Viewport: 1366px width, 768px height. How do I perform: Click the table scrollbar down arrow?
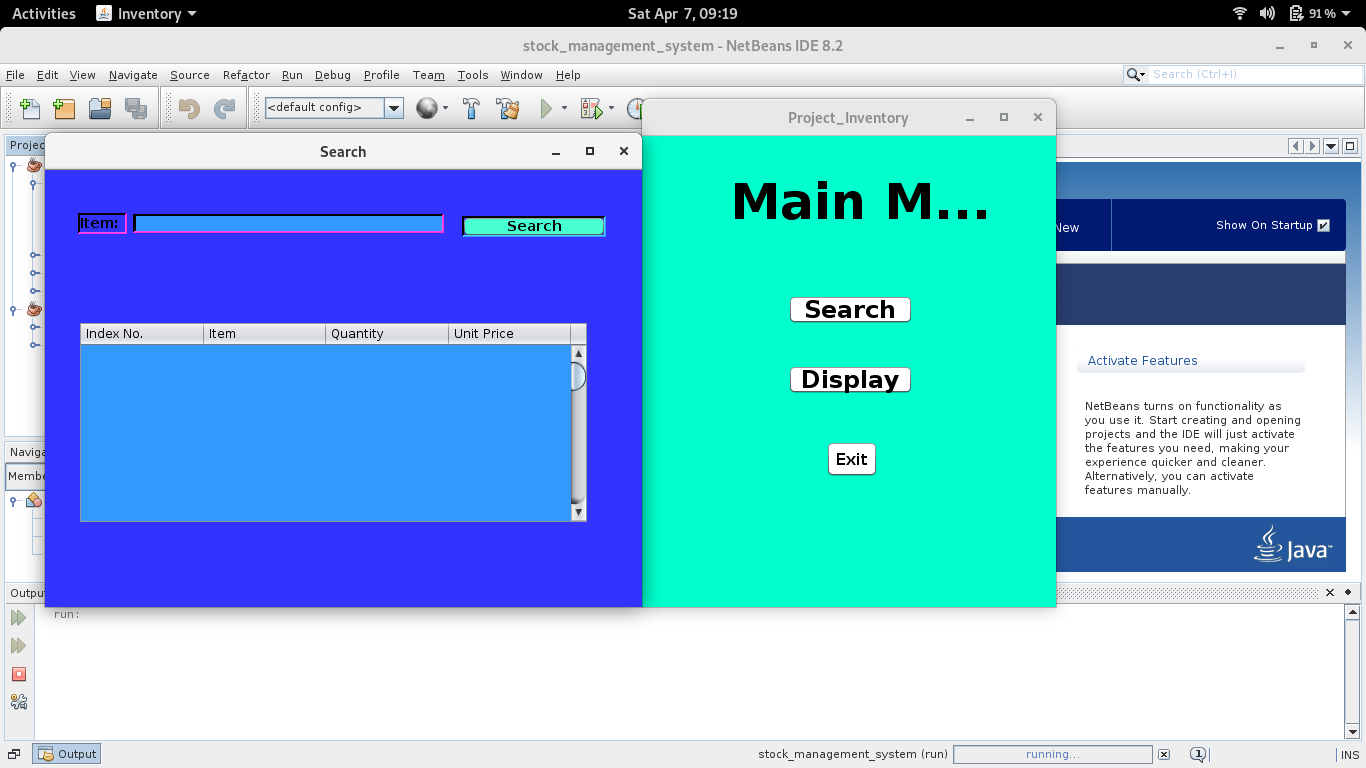578,512
